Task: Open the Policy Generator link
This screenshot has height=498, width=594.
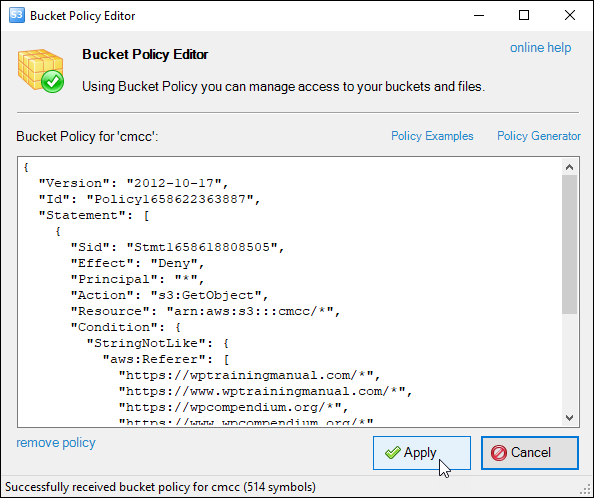Action: pyautogui.click(x=539, y=136)
